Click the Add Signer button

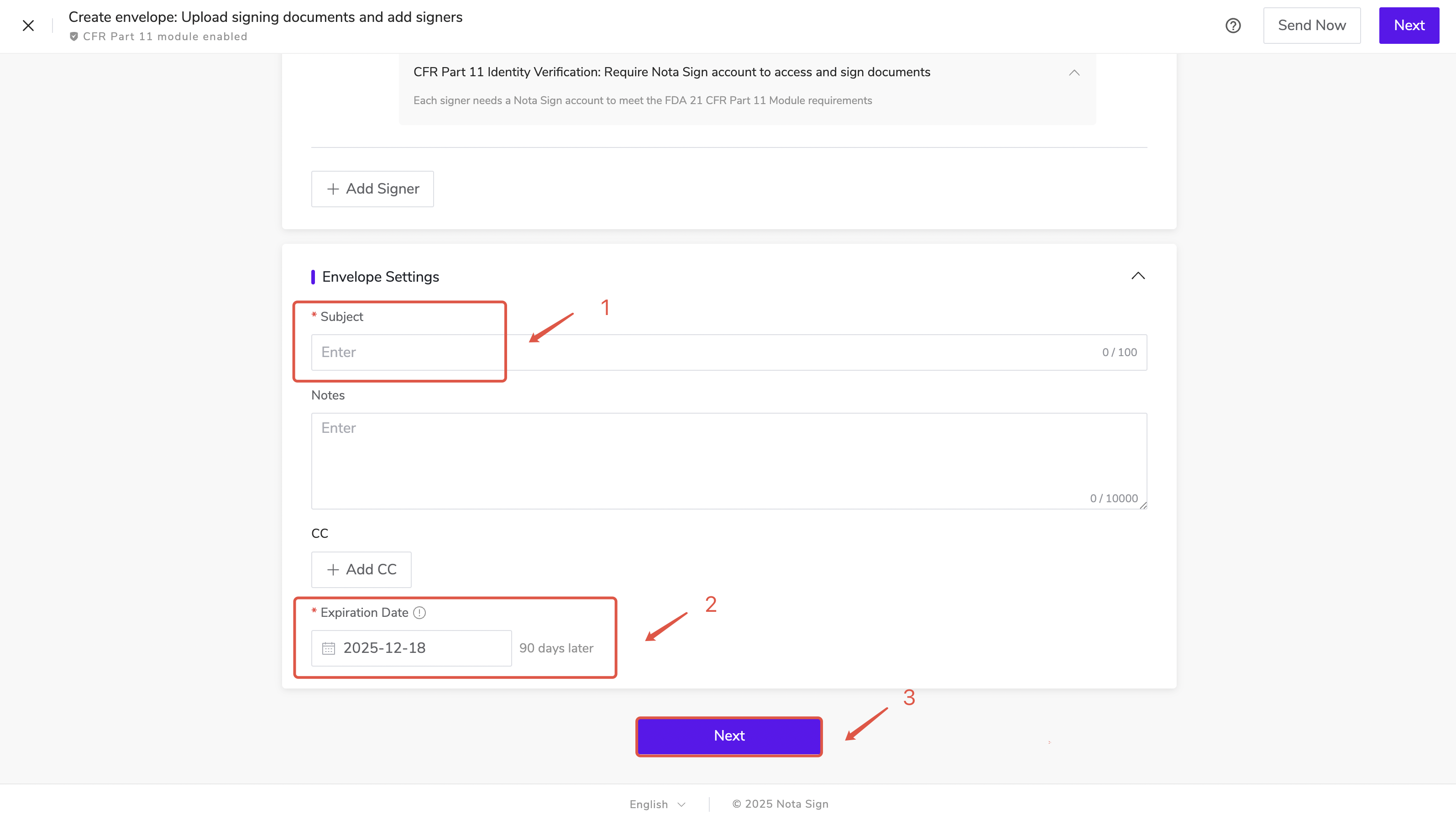372,189
